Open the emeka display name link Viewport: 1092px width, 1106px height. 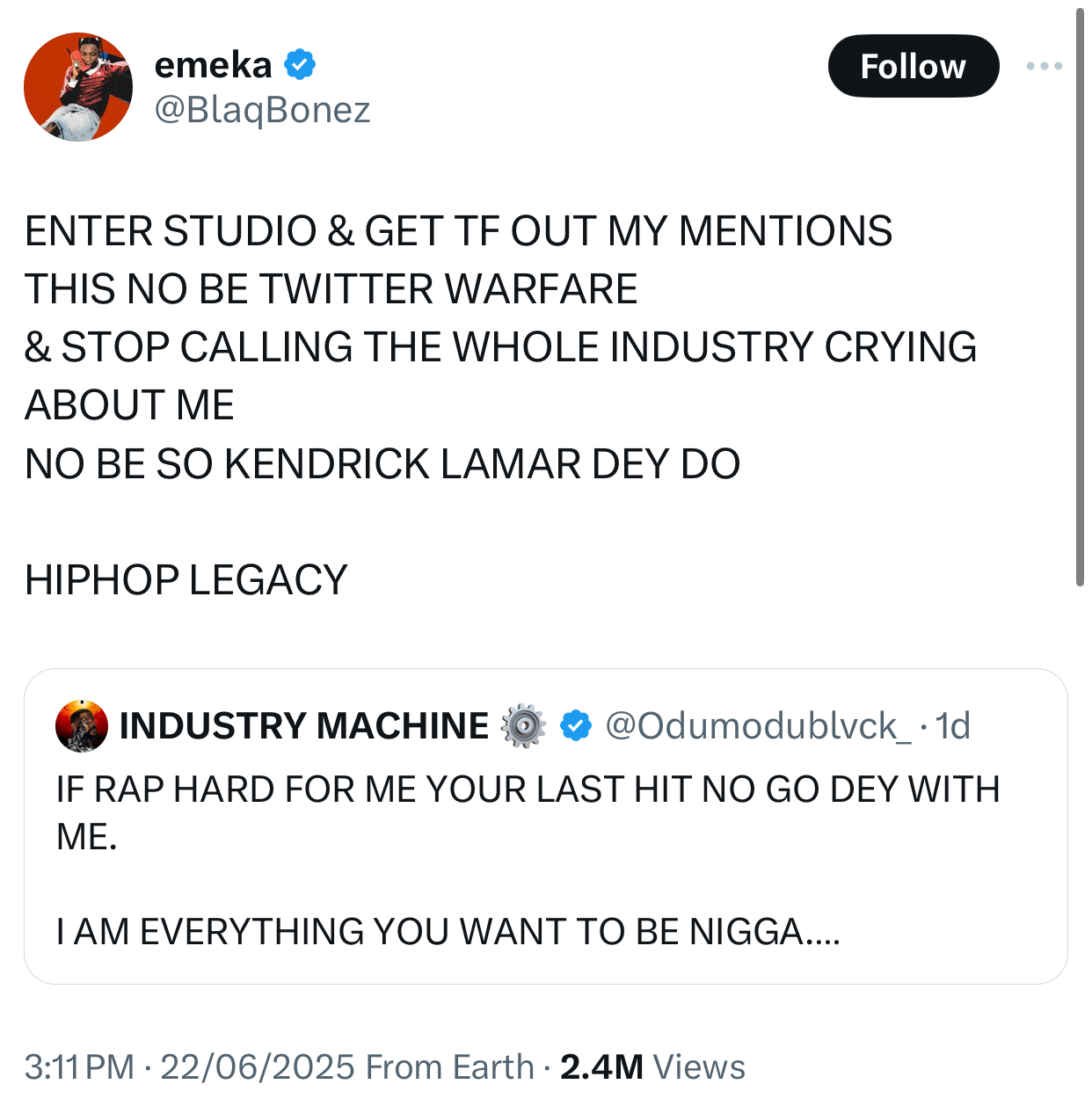(213, 65)
